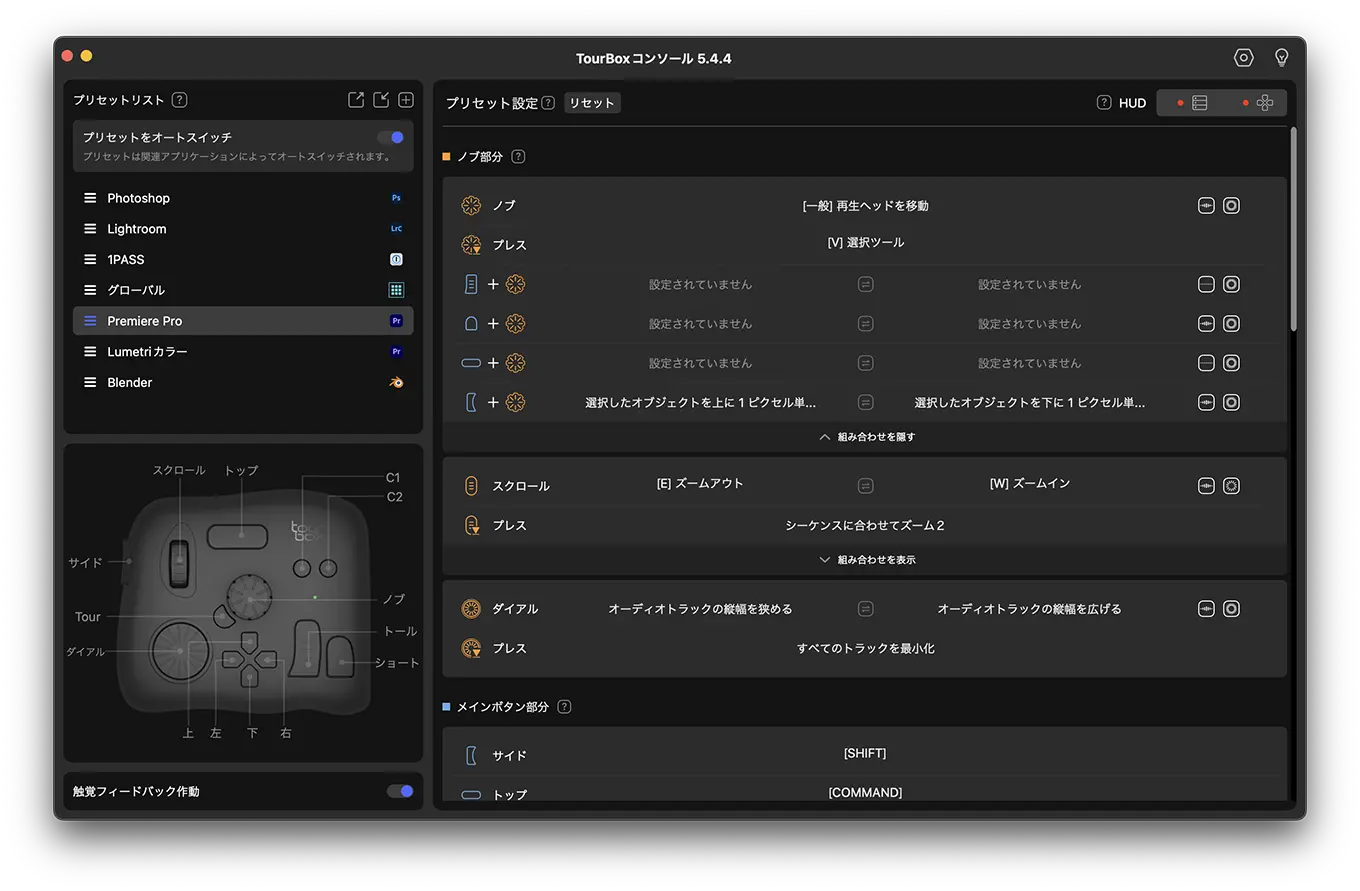This screenshot has height=891, width=1360.
Task: Edit scroll assignment [W] ズームイン
Action: [1030, 484]
